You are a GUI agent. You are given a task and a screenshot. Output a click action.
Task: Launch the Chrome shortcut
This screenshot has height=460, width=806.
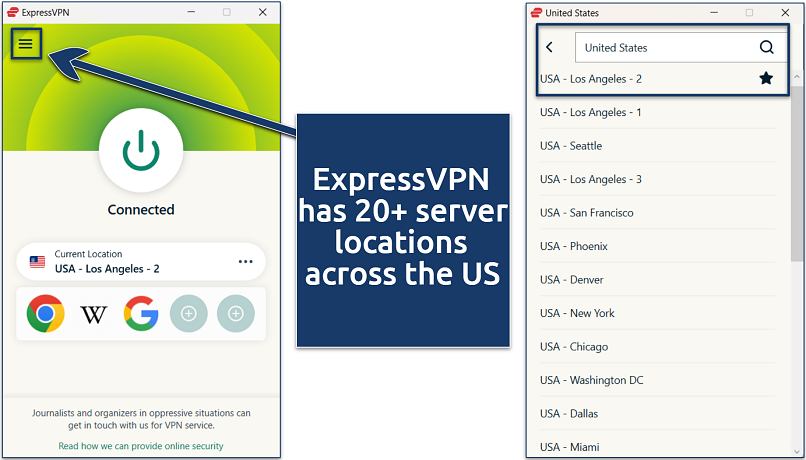tap(46, 314)
